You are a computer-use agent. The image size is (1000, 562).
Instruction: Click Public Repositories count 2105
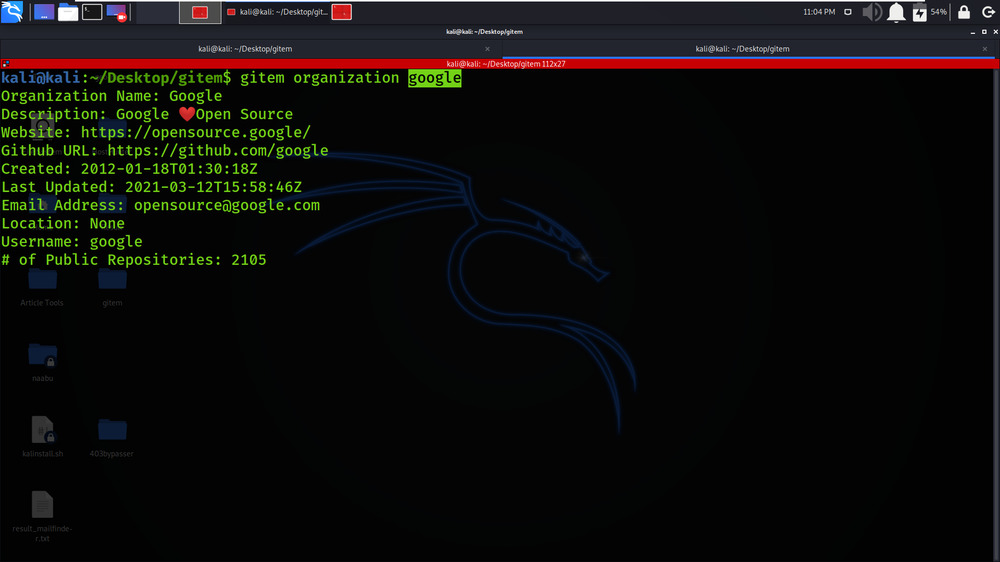point(249,260)
